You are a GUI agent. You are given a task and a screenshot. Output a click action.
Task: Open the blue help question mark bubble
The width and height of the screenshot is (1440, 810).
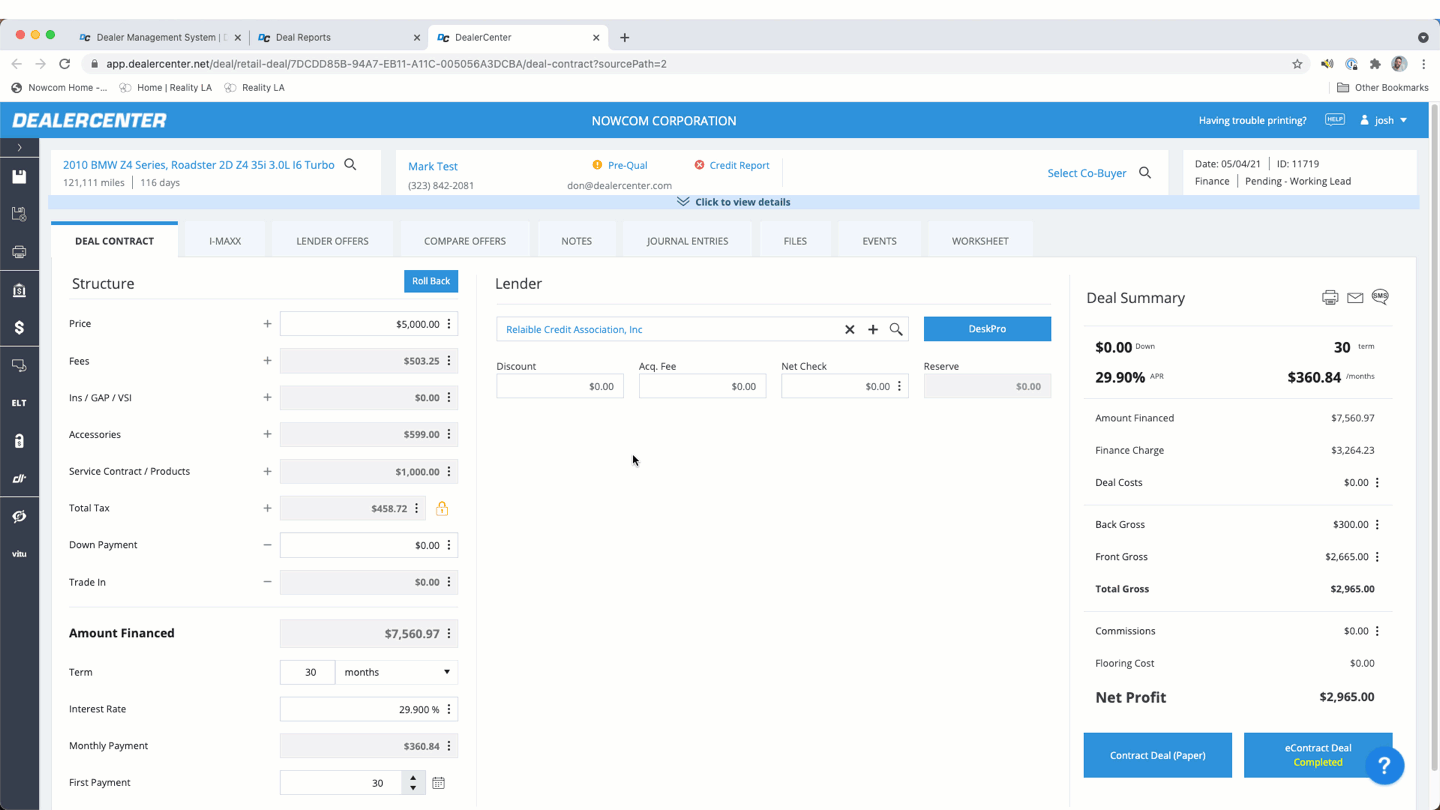coord(1384,766)
